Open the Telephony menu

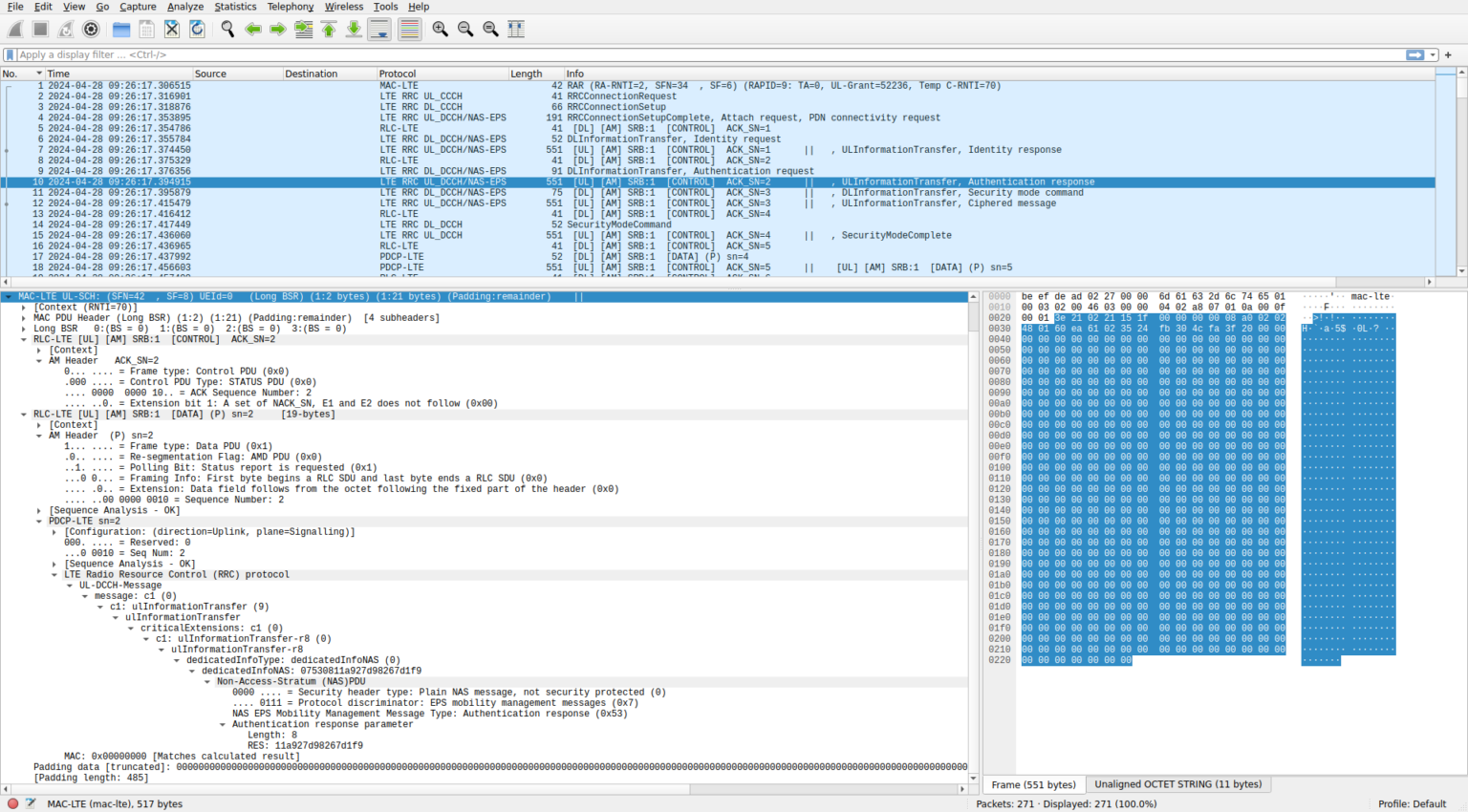click(290, 7)
